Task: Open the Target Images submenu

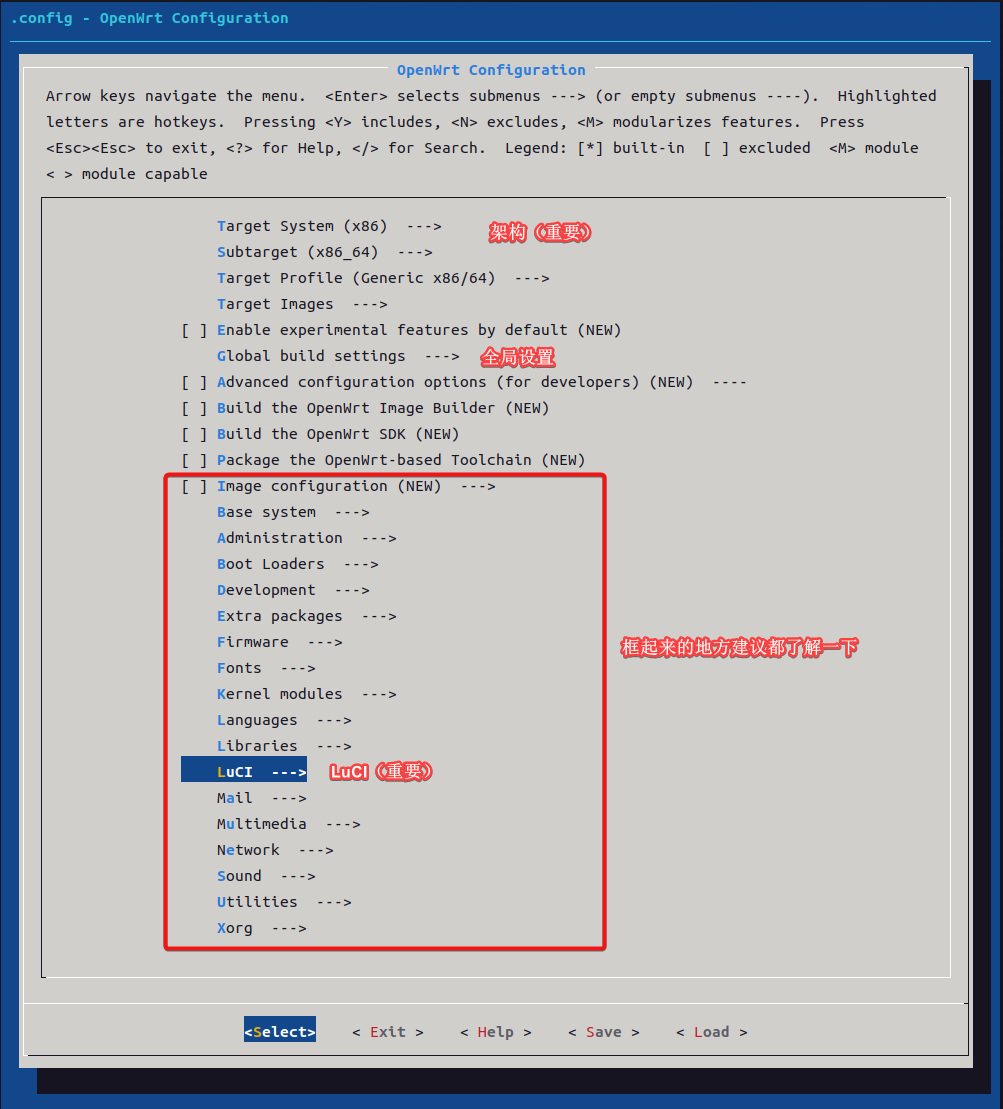Action: pyautogui.click(x=302, y=304)
